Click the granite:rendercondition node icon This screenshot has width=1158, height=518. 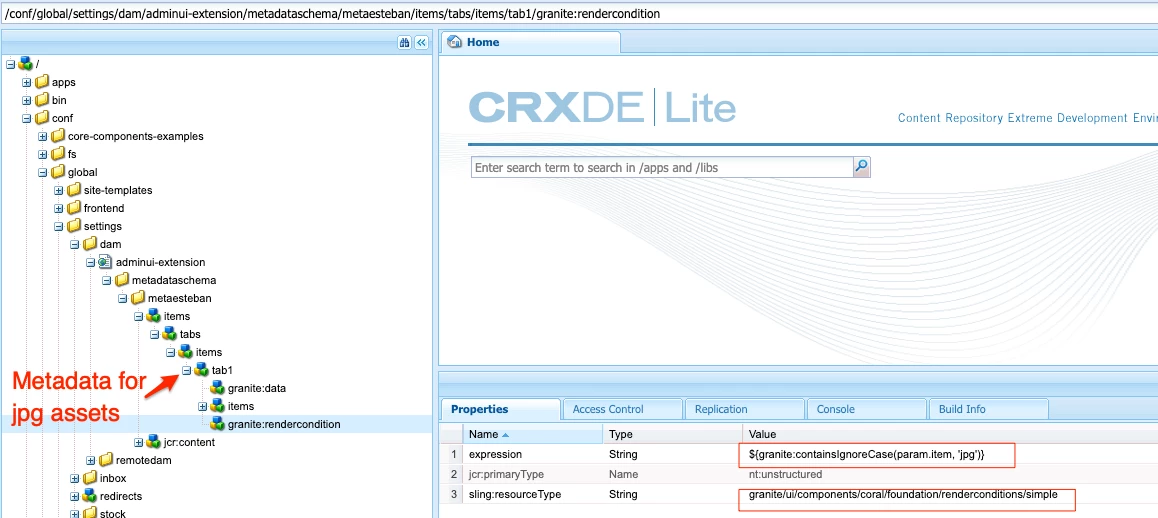[218, 424]
